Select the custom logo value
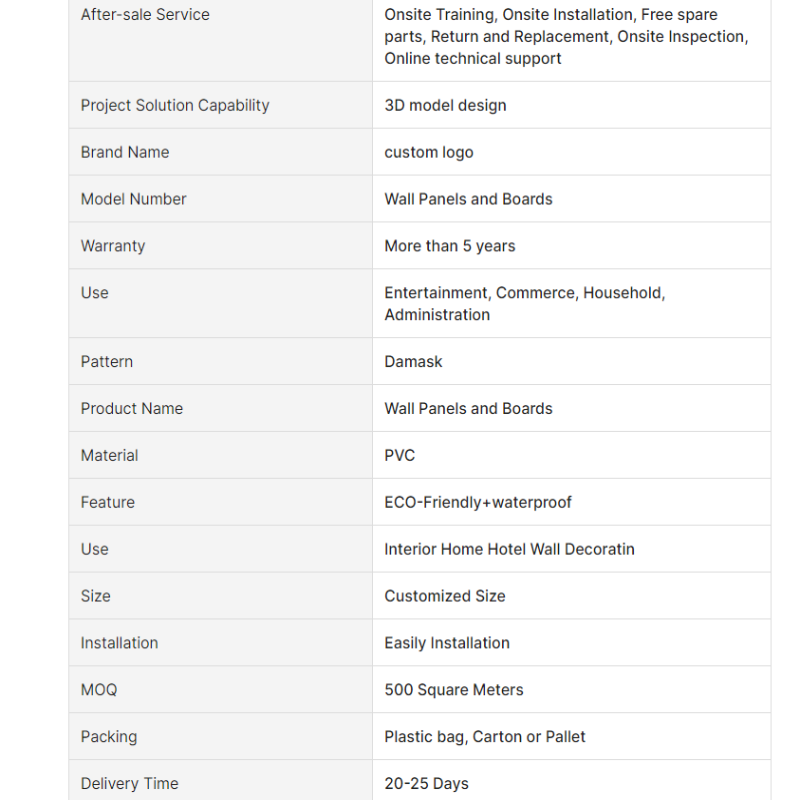This screenshot has height=800, width=800. point(429,153)
